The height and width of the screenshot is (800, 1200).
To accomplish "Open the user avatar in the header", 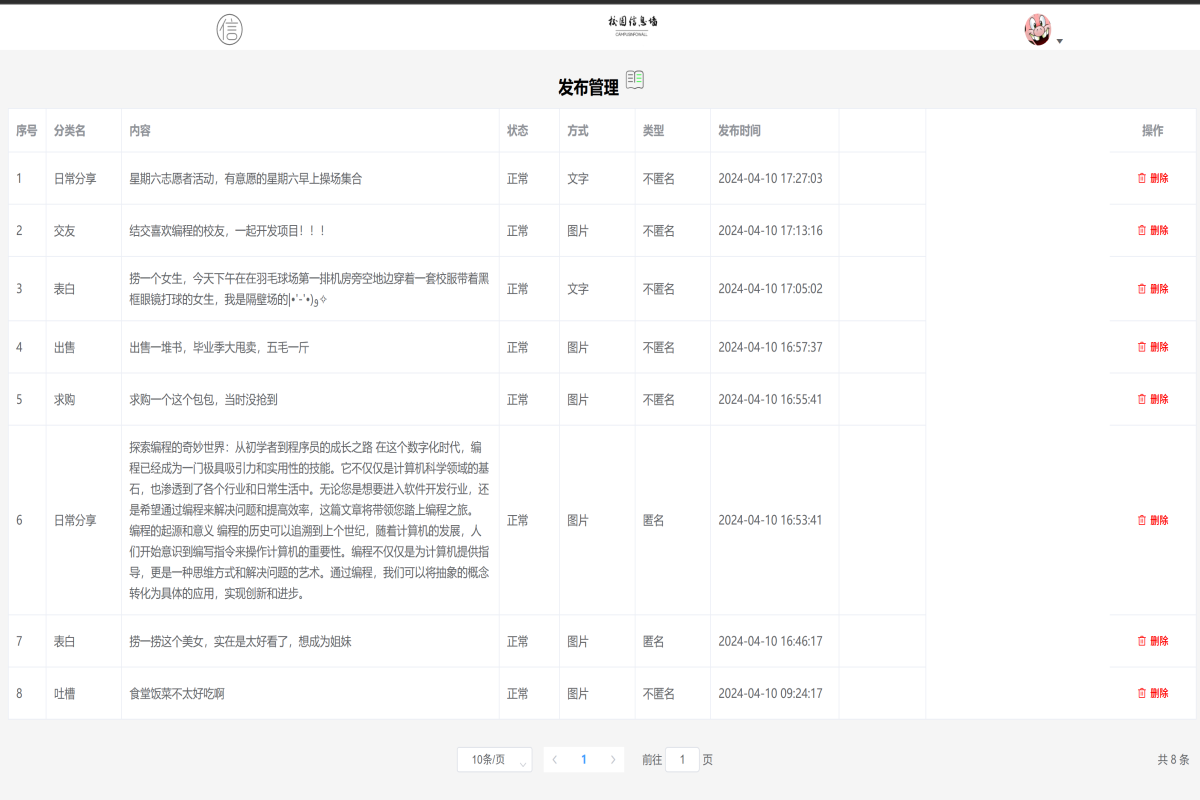I will [x=1038, y=29].
